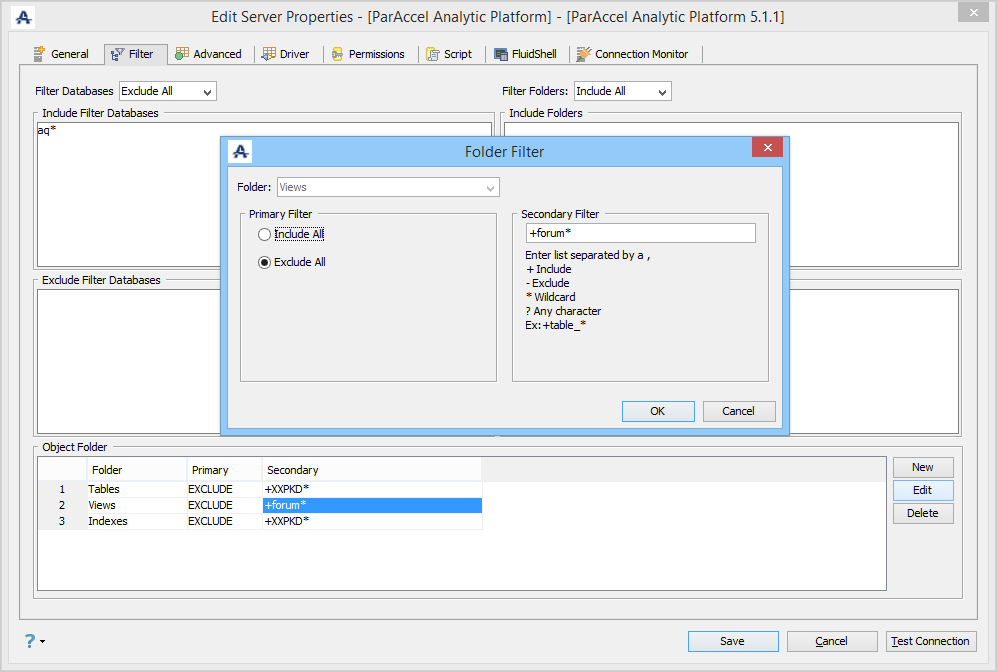
Task: Switch to the Advanced tab
Action: (209, 54)
